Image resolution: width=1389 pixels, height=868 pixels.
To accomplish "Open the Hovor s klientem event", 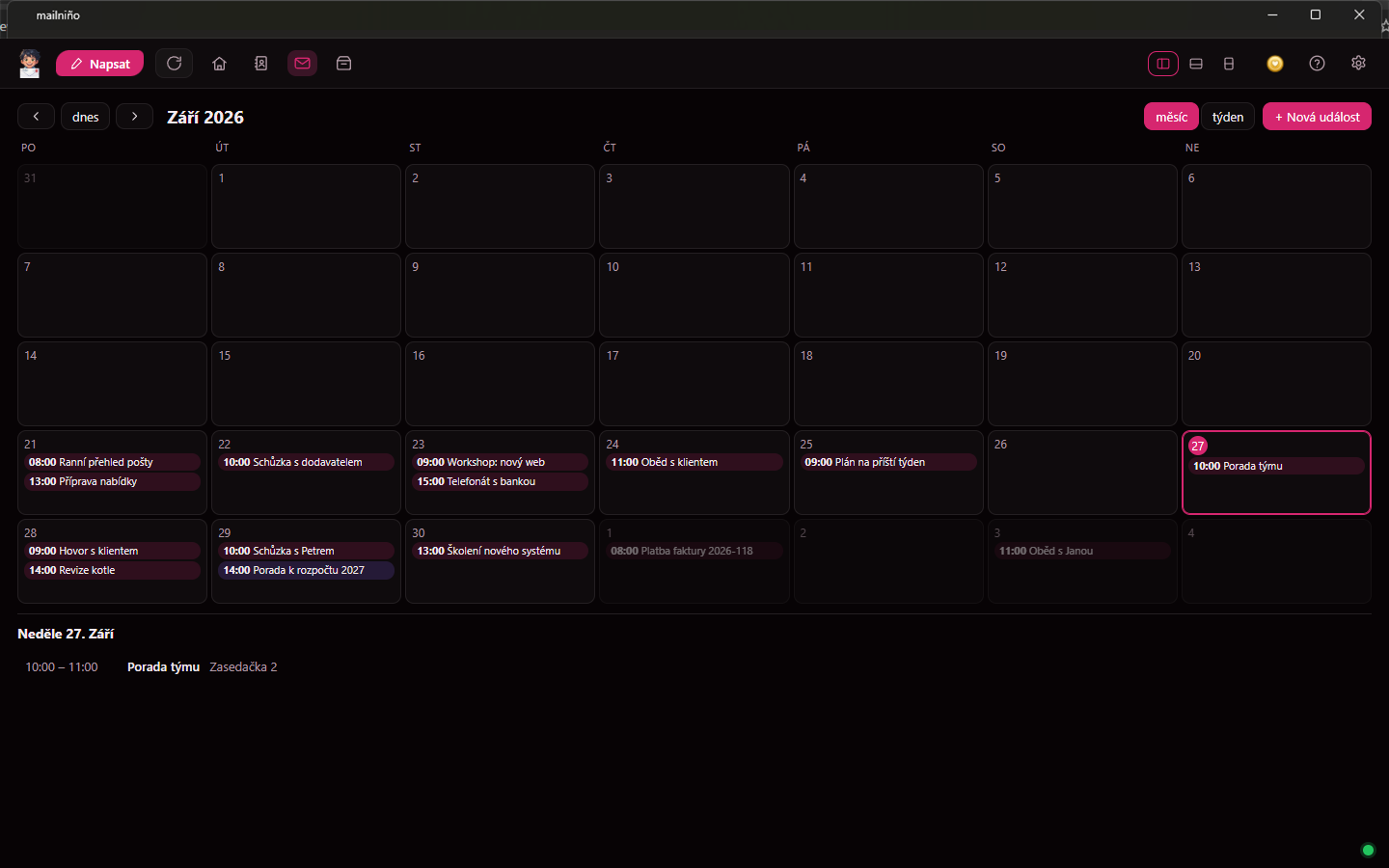I will [112, 552].
